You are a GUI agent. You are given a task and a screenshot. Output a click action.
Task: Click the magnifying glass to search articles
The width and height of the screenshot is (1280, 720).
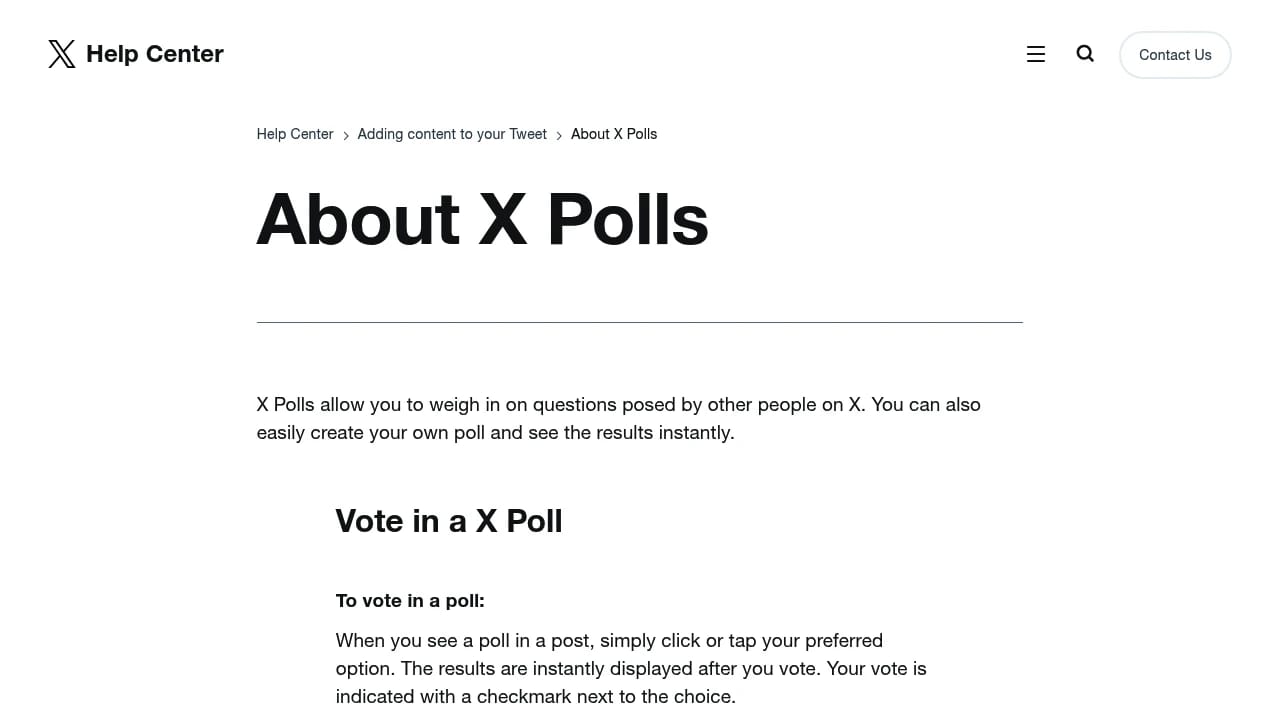pos(1084,53)
